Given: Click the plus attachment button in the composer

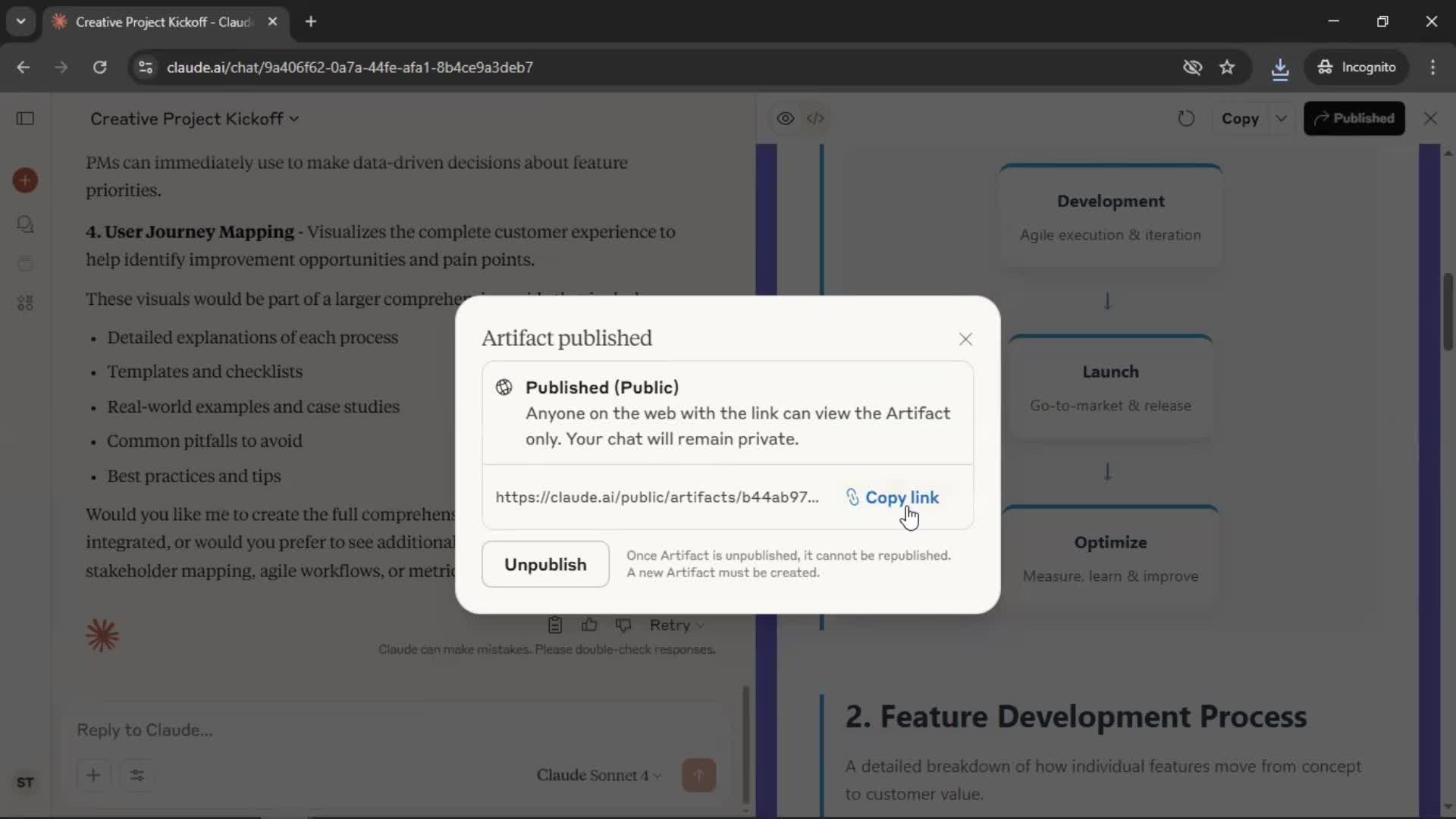Looking at the screenshot, I should click(x=93, y=775).
